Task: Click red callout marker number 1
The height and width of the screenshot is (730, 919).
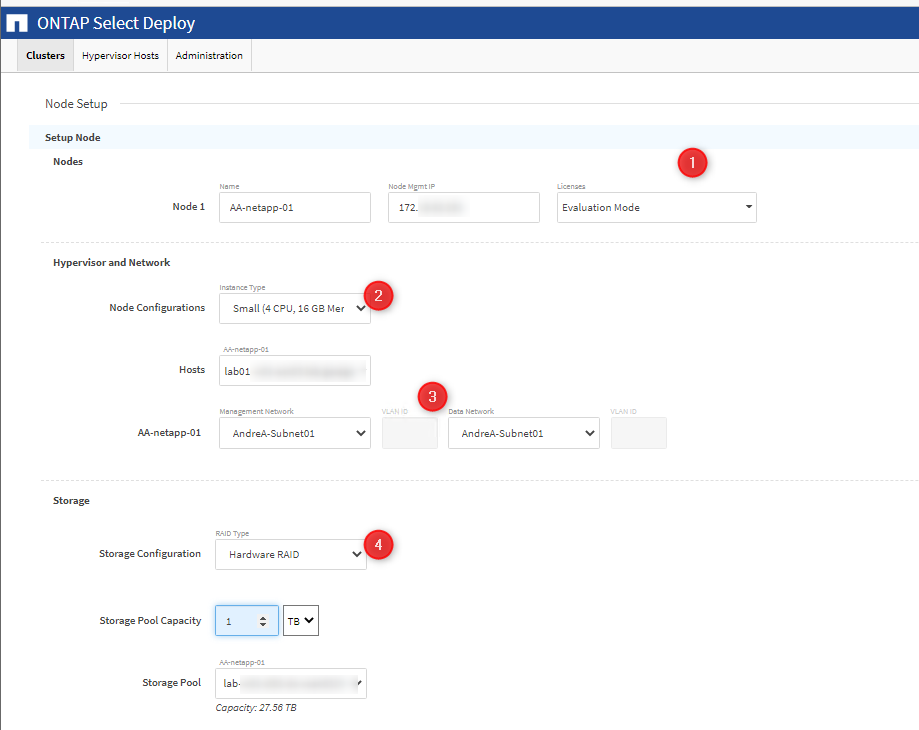Action: point(692,163)
